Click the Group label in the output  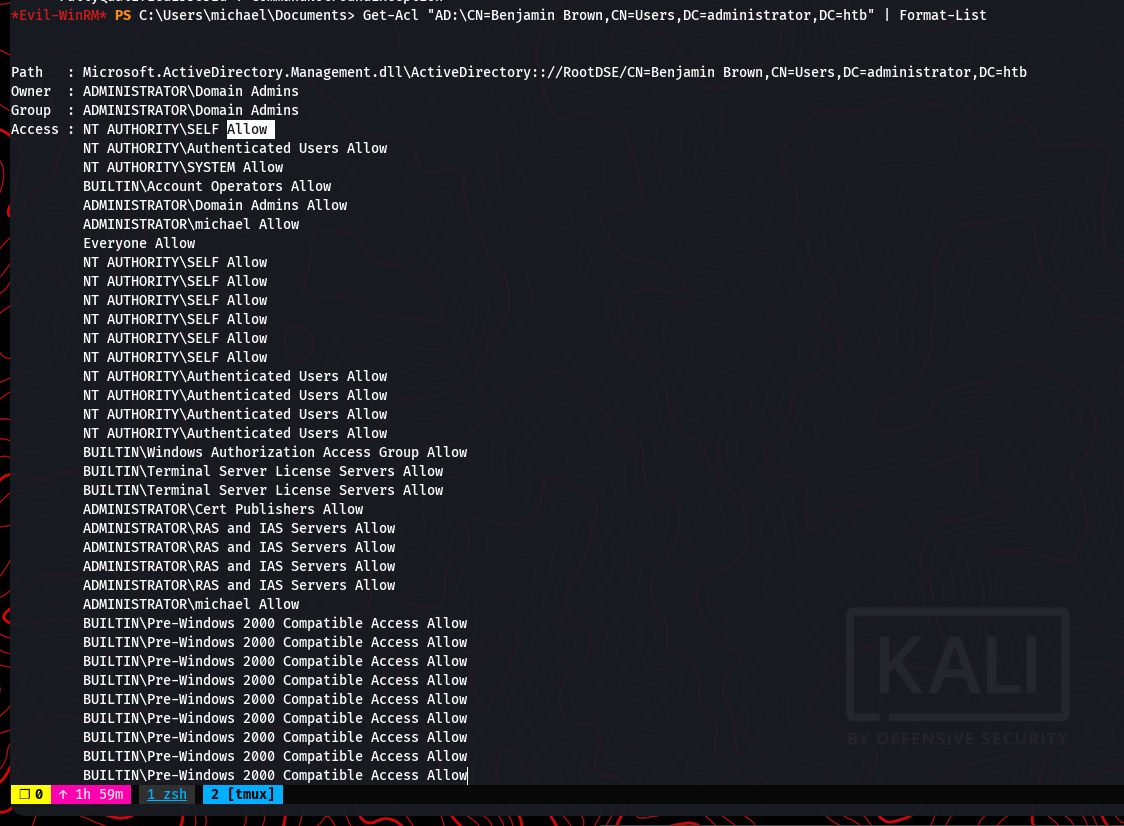point(31,110)
